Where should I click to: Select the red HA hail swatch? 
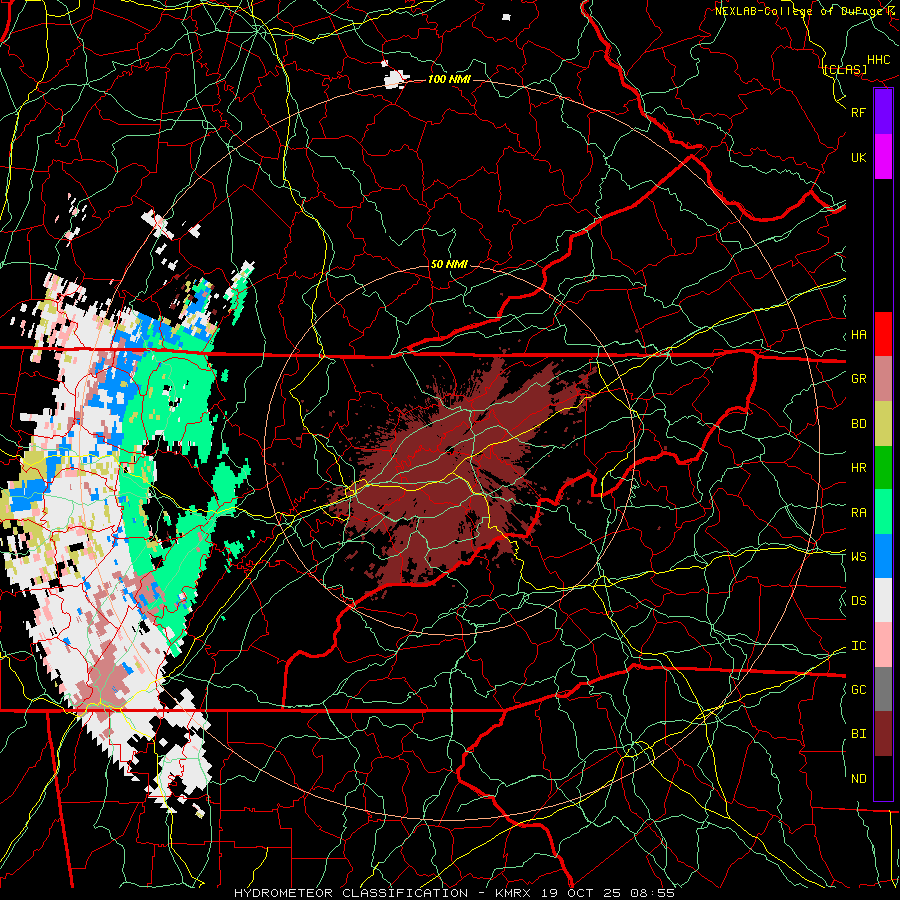[883, 334]
